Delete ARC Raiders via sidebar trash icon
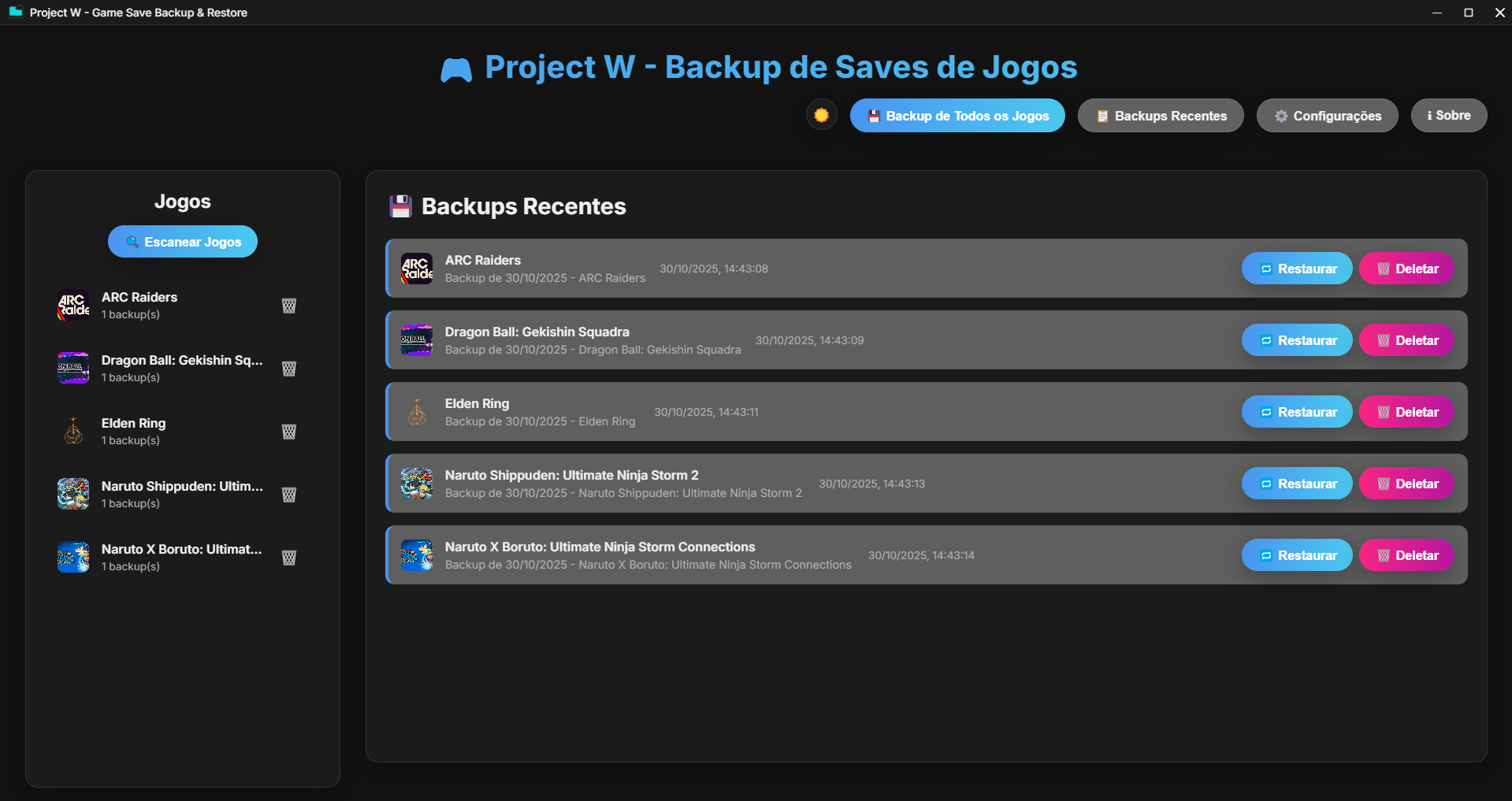The height and width of the screenshot is (801, 1512). click(289, 306)
